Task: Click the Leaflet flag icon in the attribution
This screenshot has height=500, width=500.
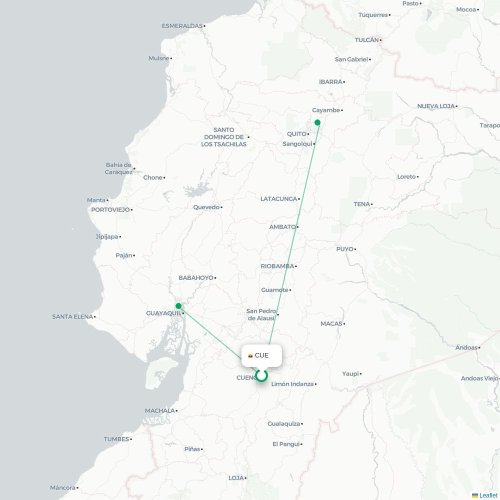Action: (475, 496)
